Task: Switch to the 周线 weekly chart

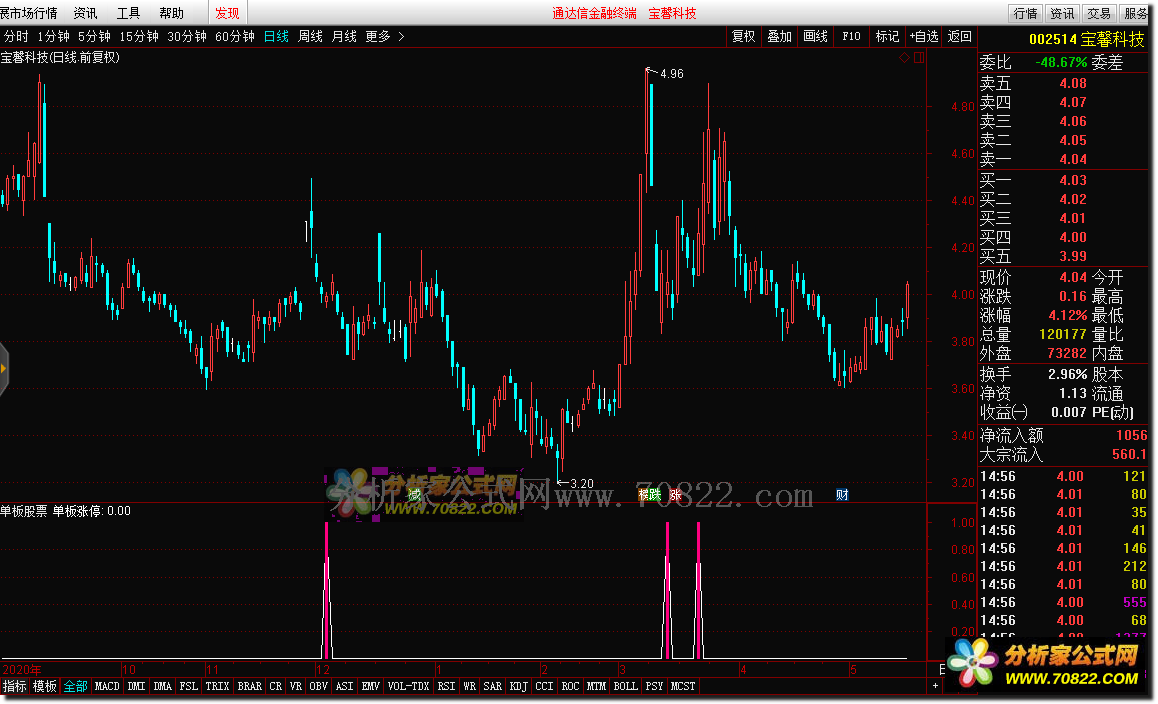Action: click(310, 36)
